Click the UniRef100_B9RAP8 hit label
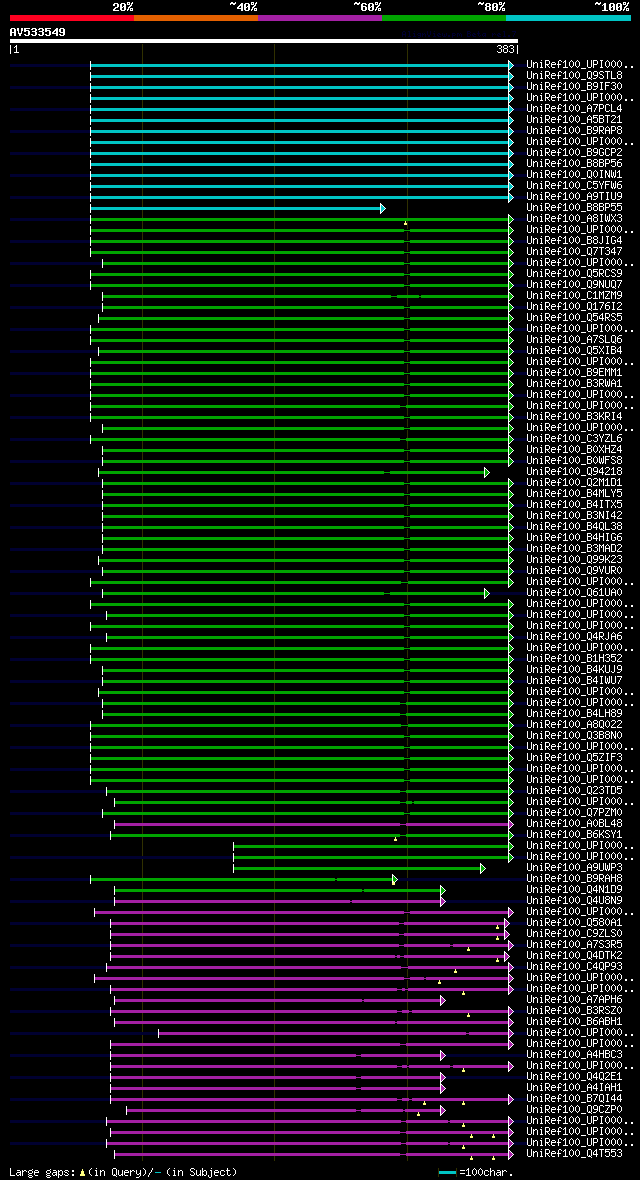640x1180 pixels. [x=574, y=131]
